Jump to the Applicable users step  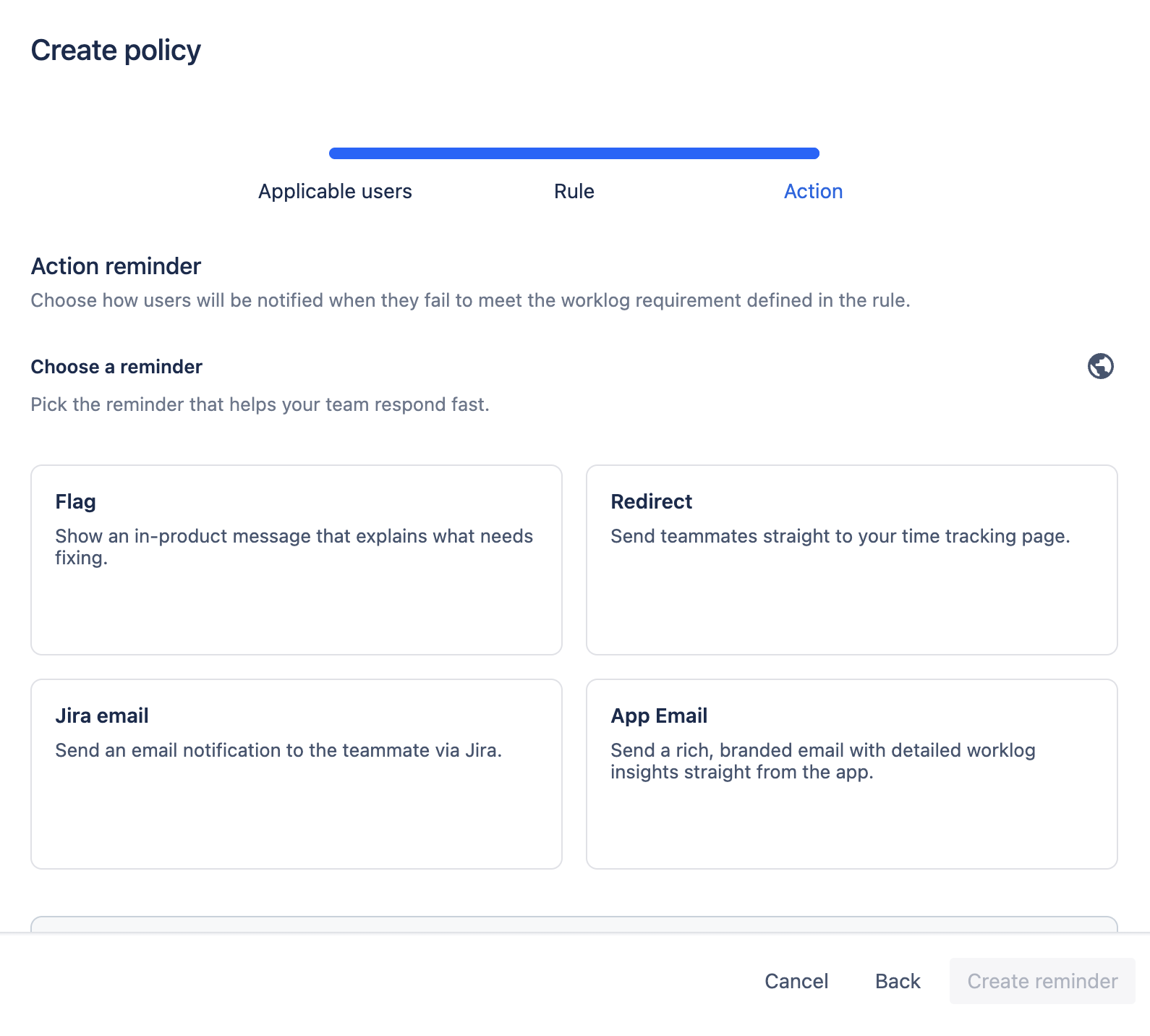335,191
